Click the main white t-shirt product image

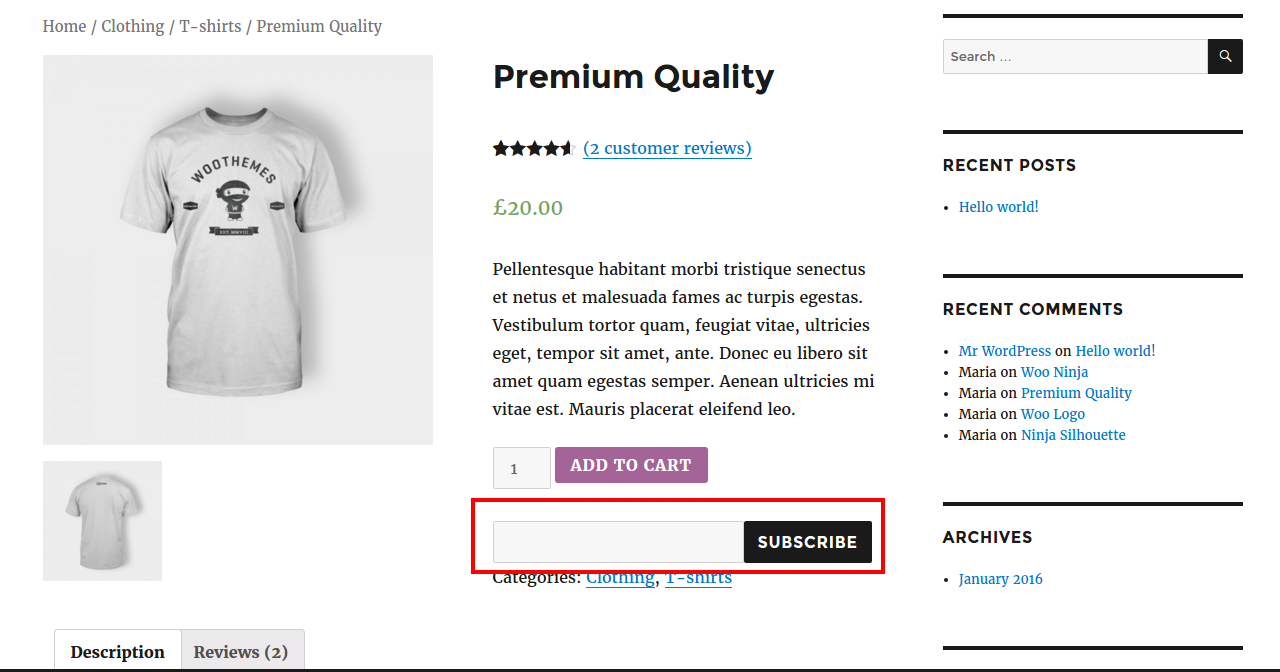tap(238, 250)
